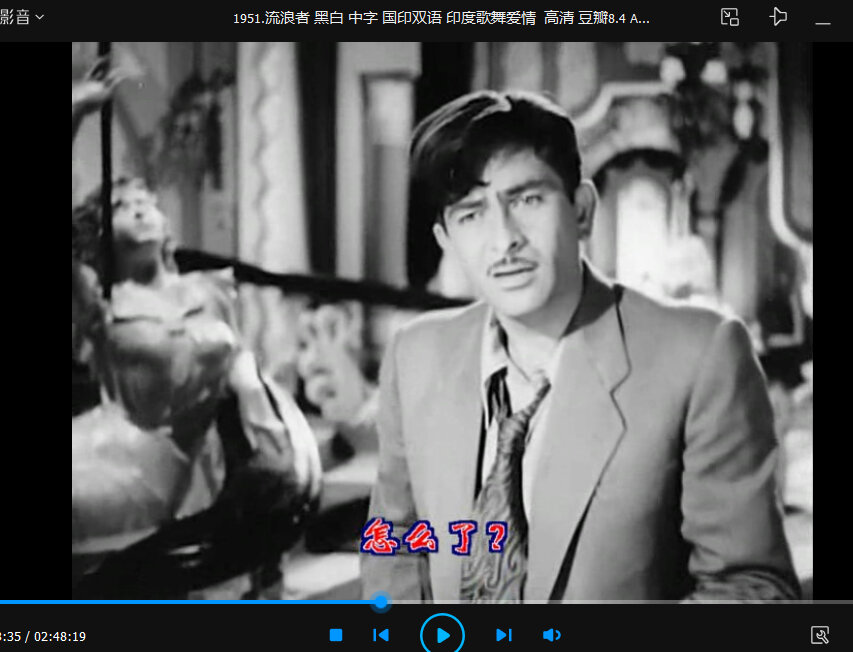Click the video title text 1951.流浪者
Viewport: 853px width, 652px height.
coord(271,18)
